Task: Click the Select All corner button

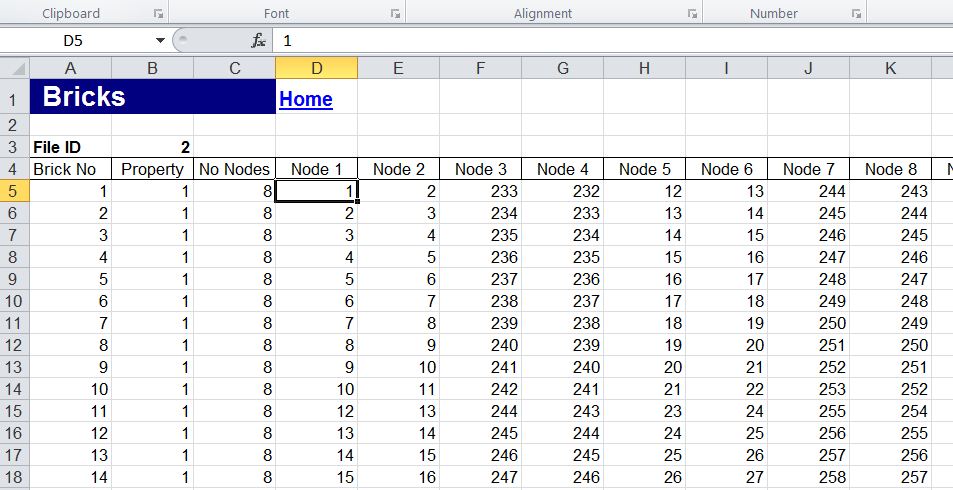Action: [14, 68]
